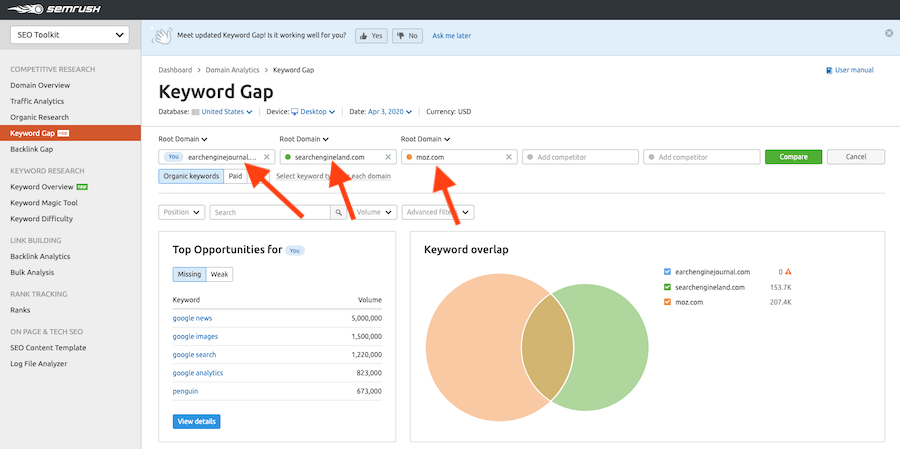Open the SEO Toolkit dropdown
Screen dimensions: 900x449
point(70,34)
